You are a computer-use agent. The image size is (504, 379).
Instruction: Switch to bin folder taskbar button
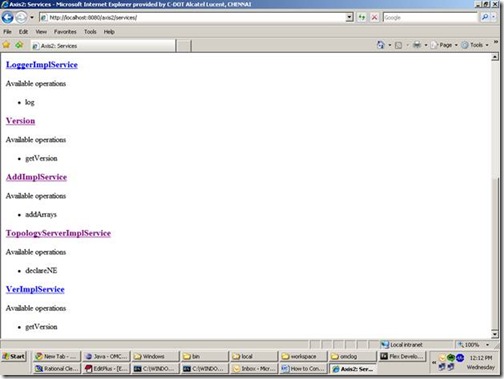205,356
